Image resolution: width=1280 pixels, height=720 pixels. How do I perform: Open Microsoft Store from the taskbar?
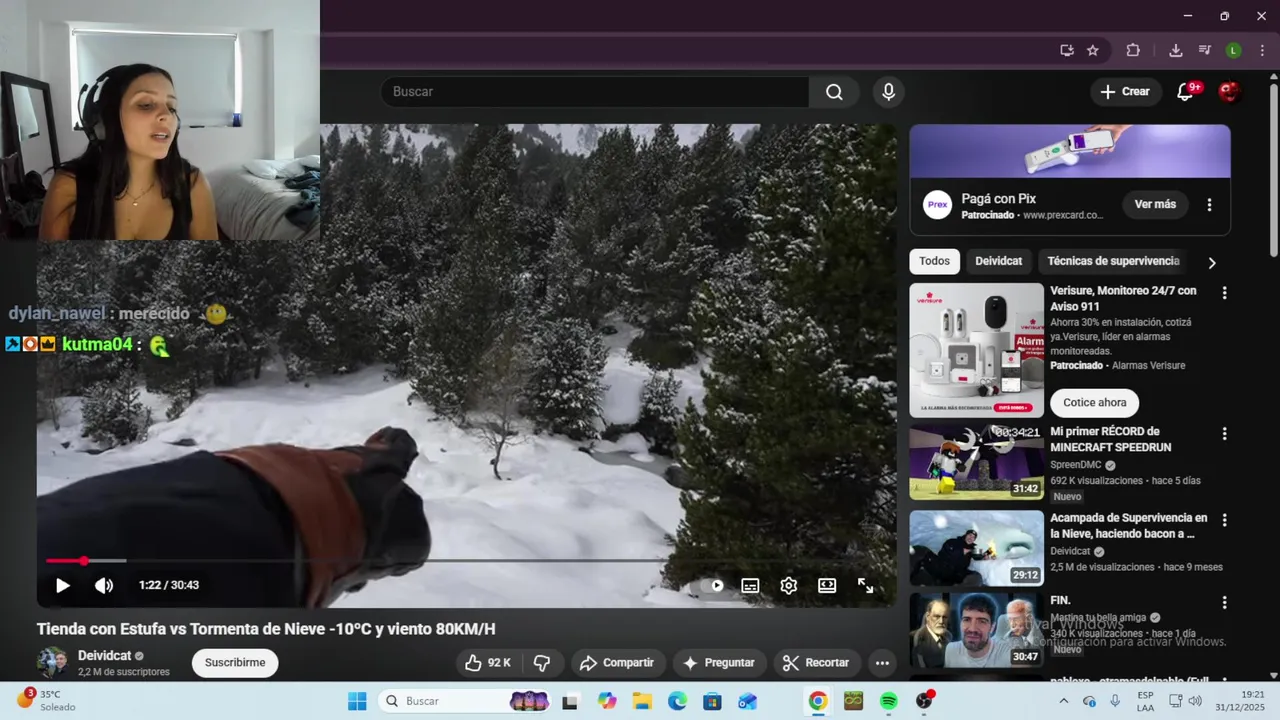coord(712,701)
